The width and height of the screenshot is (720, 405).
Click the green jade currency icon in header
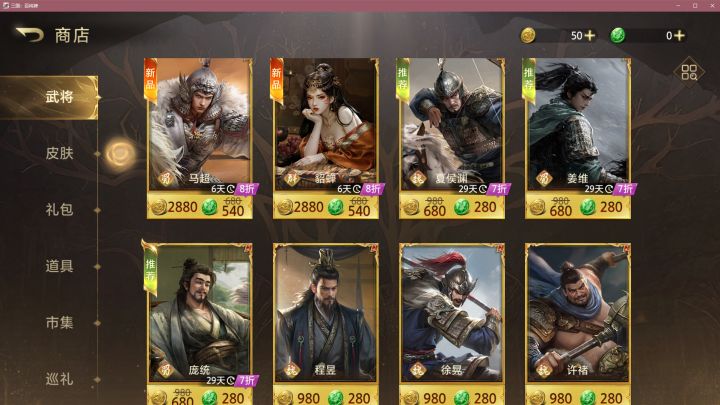(618, 35)
